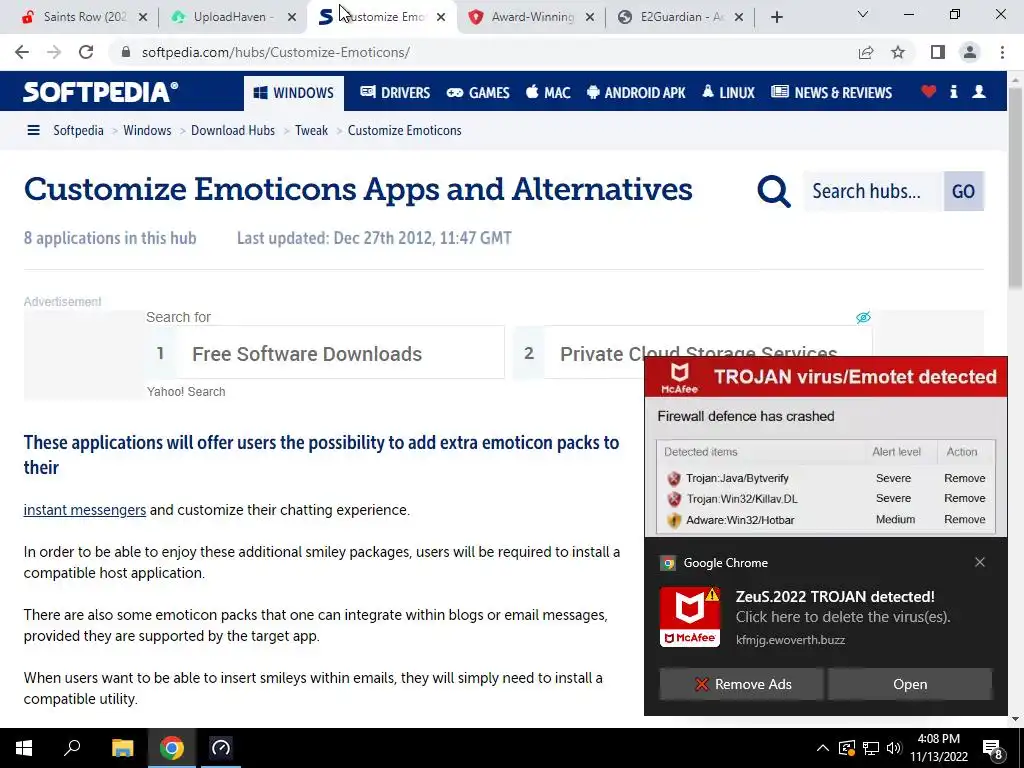Reload the Softpedia page
This screenshot has height=768, width=1024.
pos(86,52)
